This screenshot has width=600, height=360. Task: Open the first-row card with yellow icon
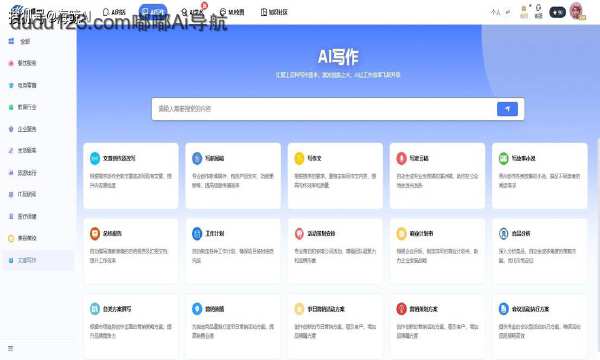335,176
